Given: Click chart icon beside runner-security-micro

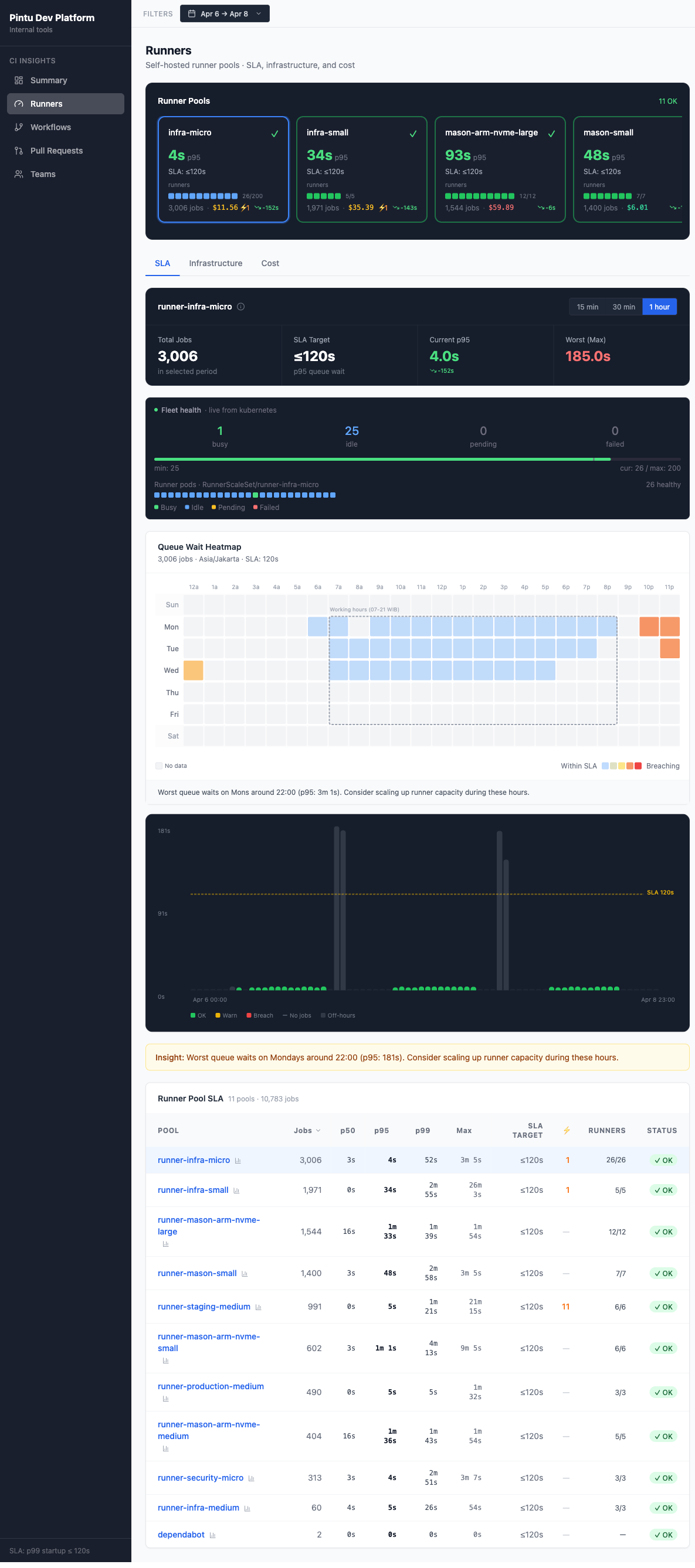Looking at the screenshot, I should [251, 1478].
